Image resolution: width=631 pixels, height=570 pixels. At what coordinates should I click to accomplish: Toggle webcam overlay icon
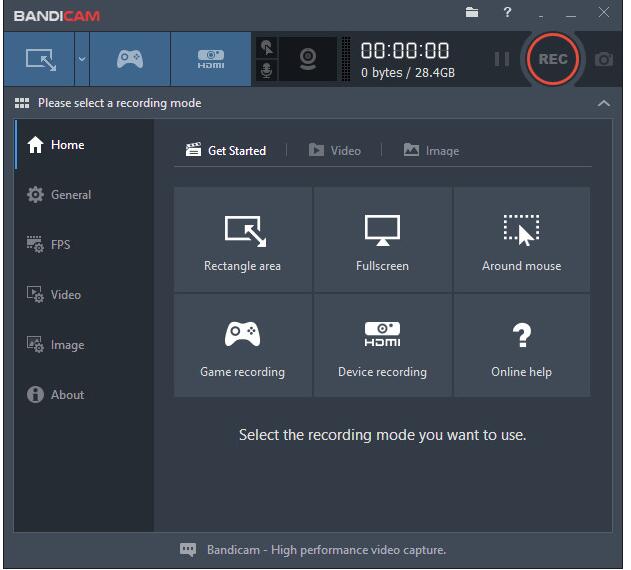tap(308, 59)
